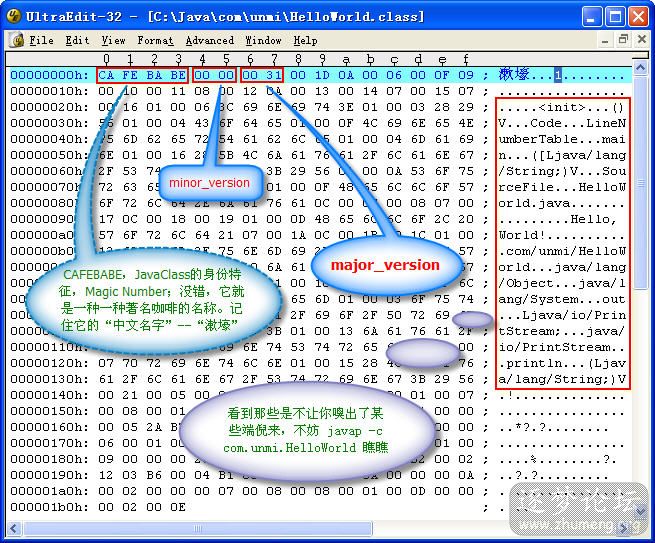Click the offset label 000001a0h:
Image resolution: width=655 pixels, height=543 pixels.
click(49, 491)
